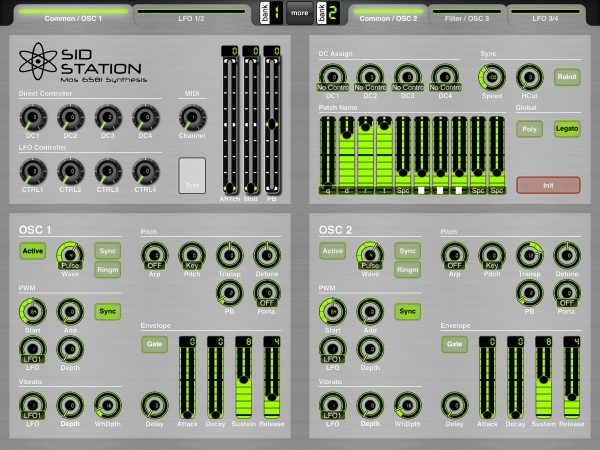Toggle the OSC 1 envelope Gate button
The image size is (600, 450).
[155, 344]
